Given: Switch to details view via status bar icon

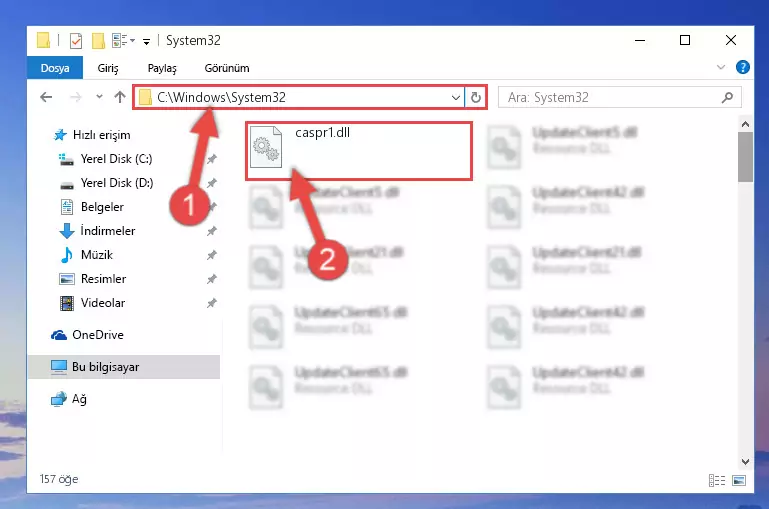Looking at the screenshot, I should click(x=717, y=481).
